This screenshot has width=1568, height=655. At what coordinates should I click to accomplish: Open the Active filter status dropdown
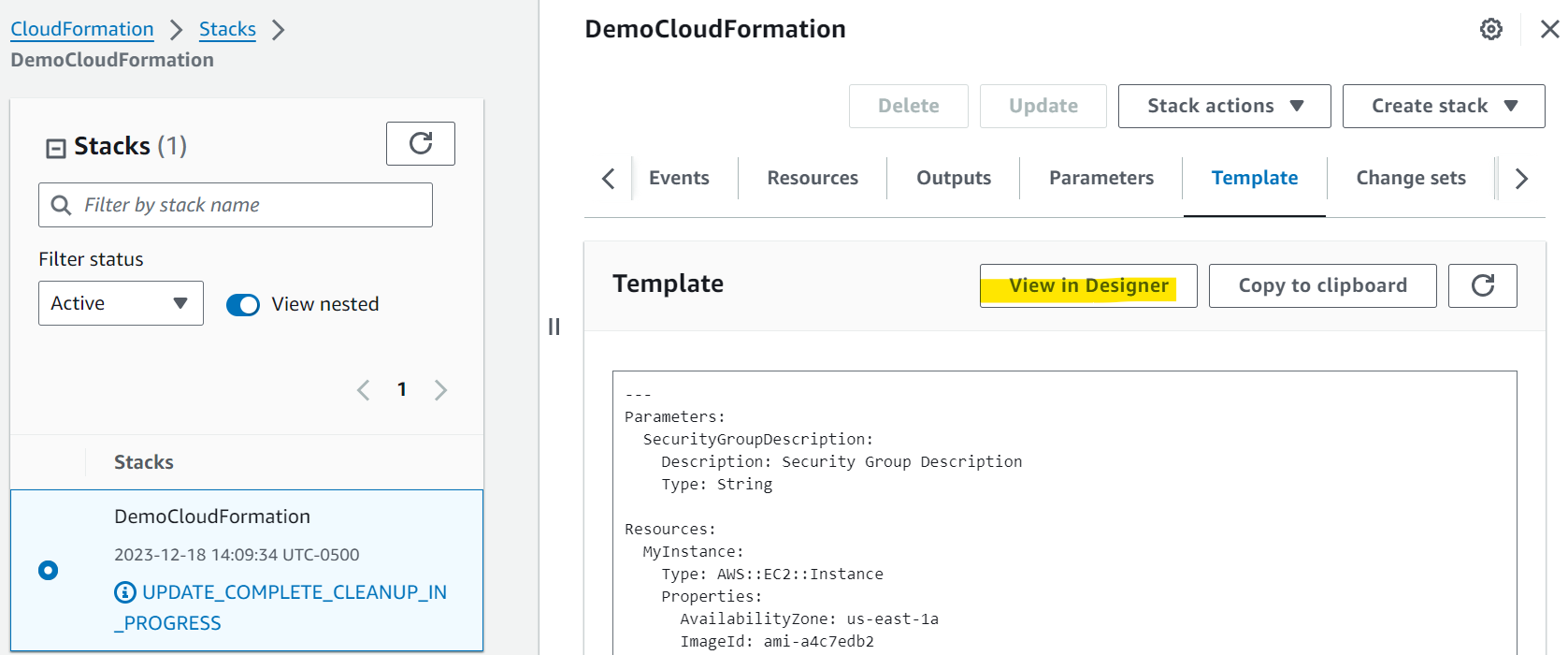pyautogui.click(x=121, y=303)
